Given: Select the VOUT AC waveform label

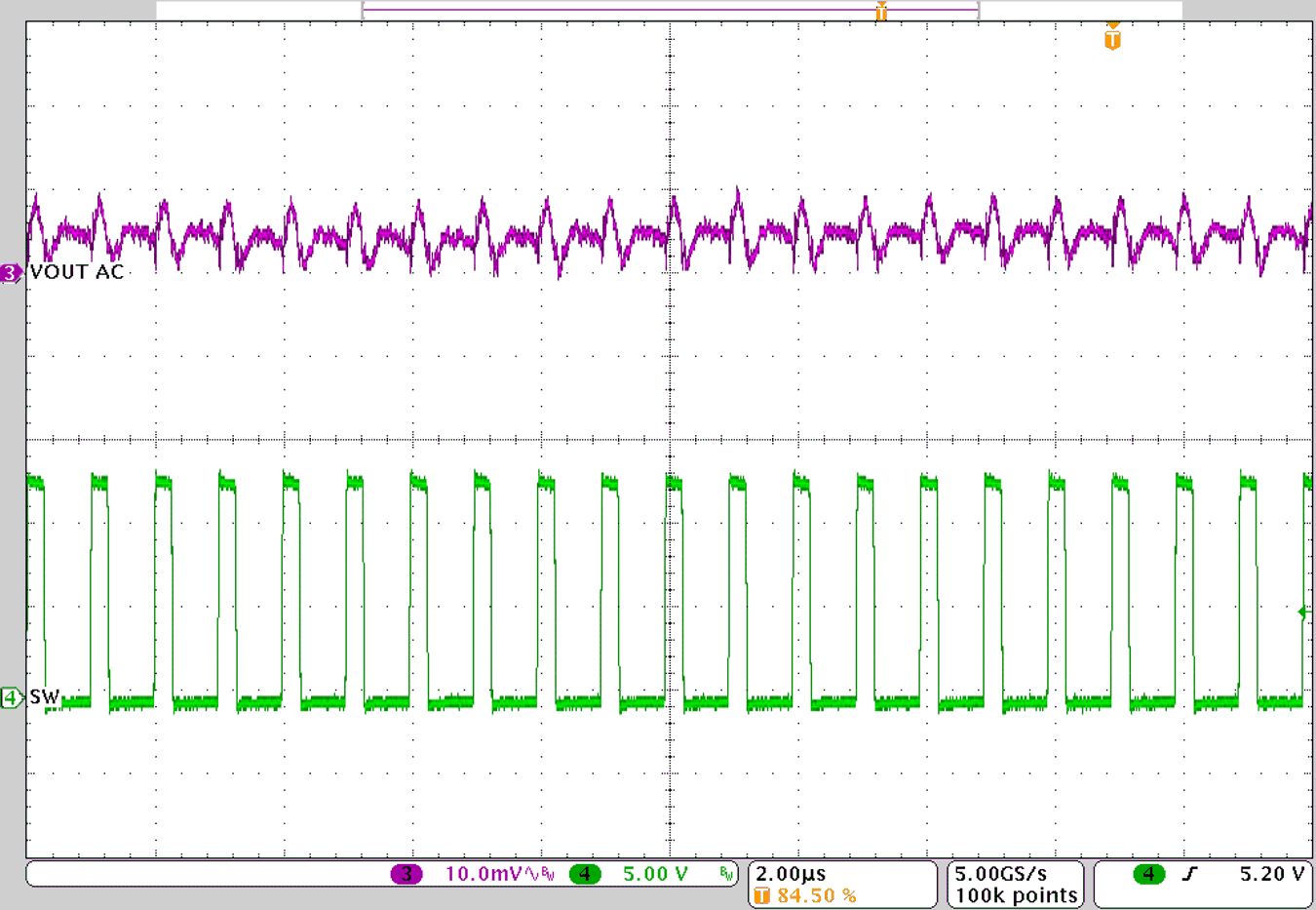Looking at the screenshot, I should (x=76, y=273).
